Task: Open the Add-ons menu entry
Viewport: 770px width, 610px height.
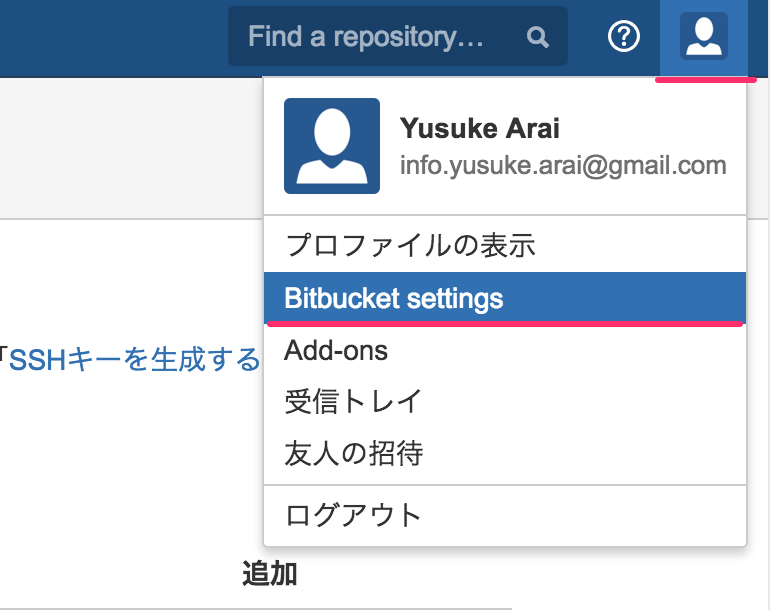Action: coord(505,350)
